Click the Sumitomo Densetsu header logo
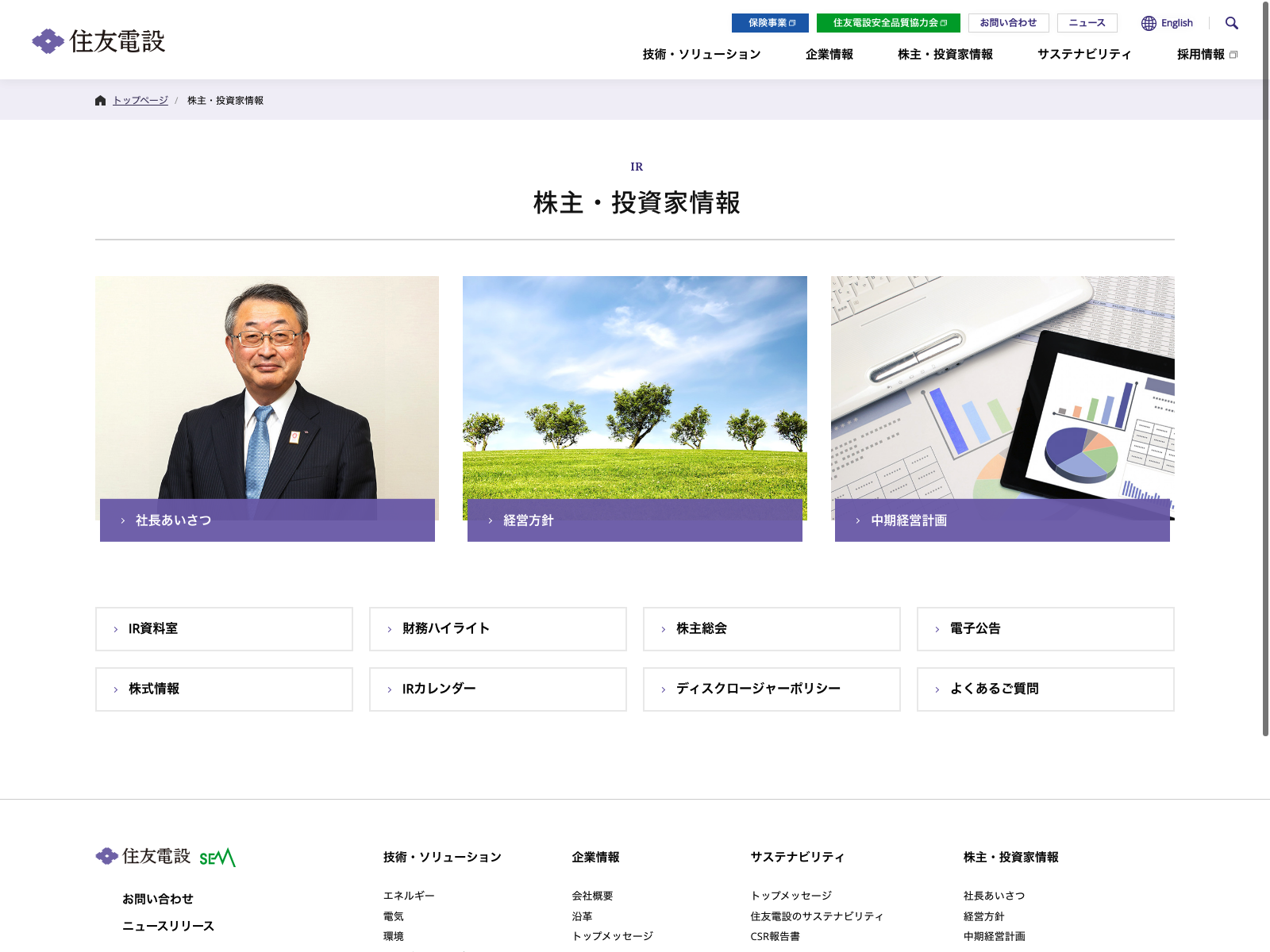 click(x=98, y=41)
